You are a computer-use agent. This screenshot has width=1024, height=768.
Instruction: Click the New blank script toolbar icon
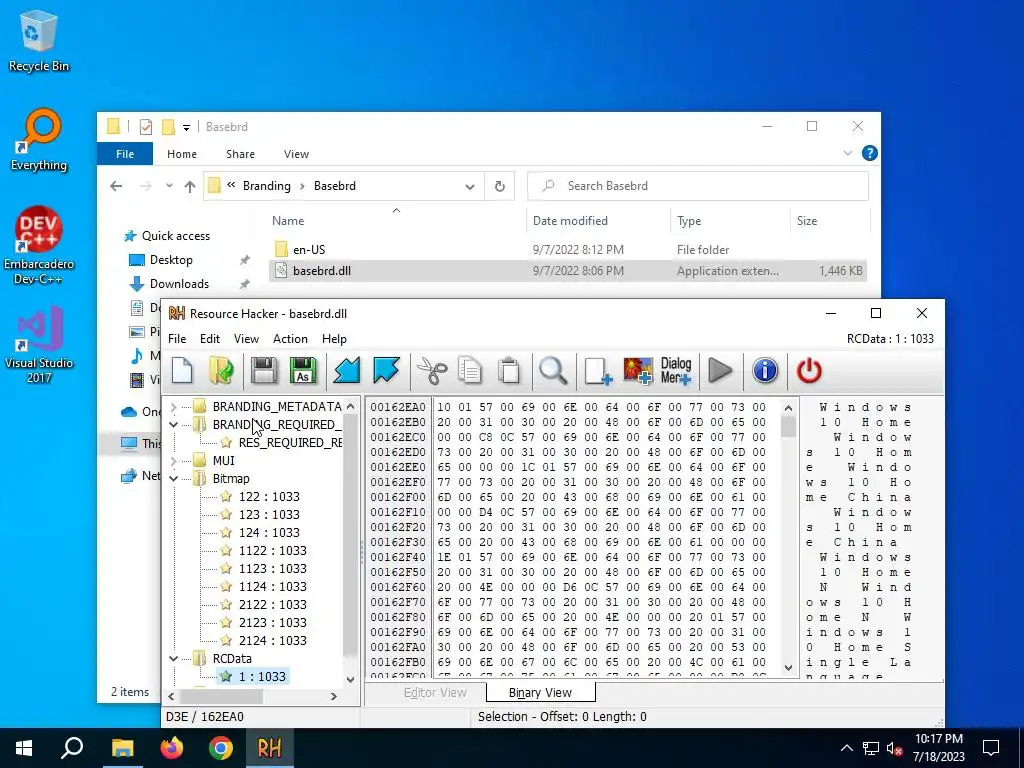click(x=182, y=370)
